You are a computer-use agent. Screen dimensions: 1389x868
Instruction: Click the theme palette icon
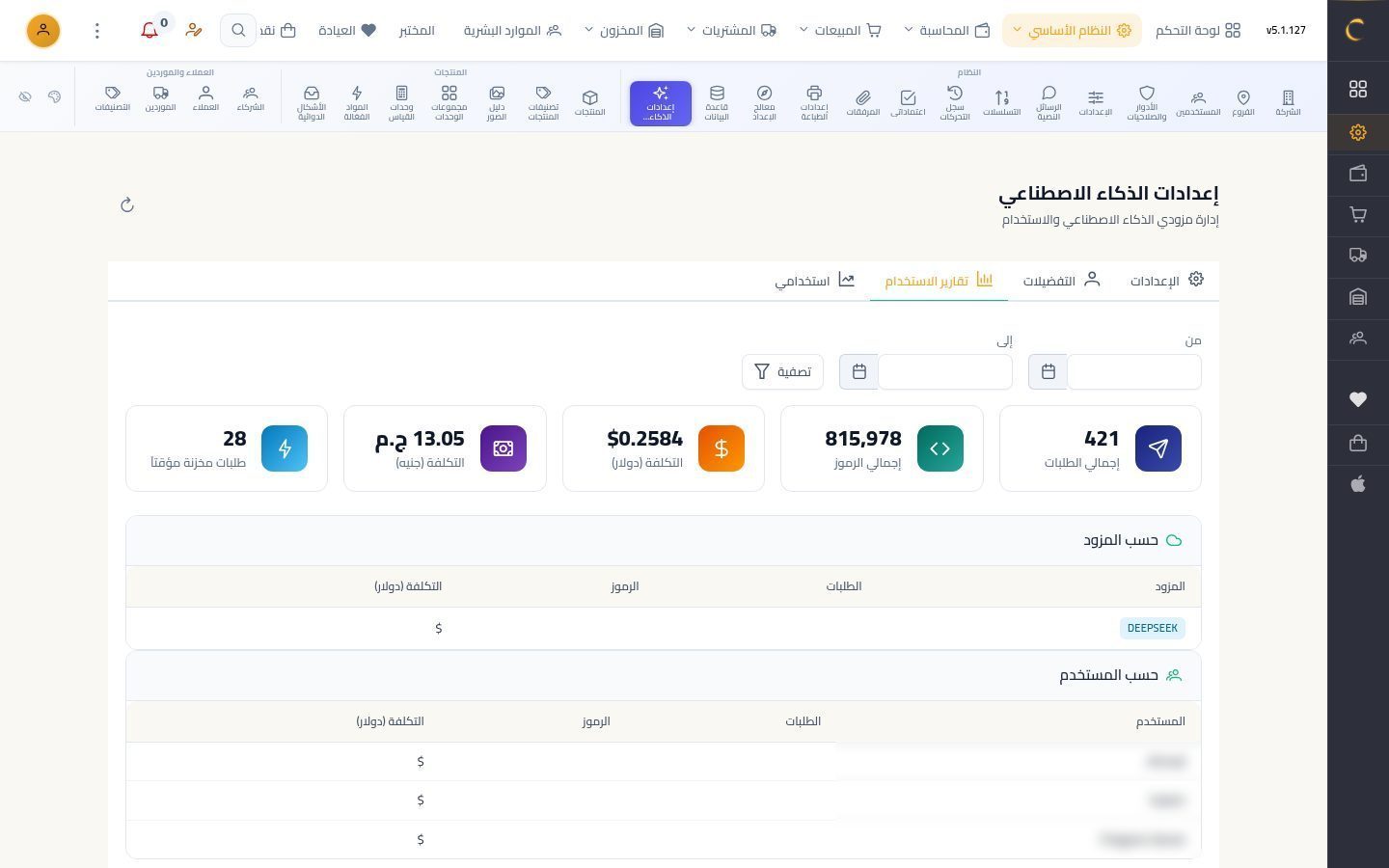click(x=54, y=96)
